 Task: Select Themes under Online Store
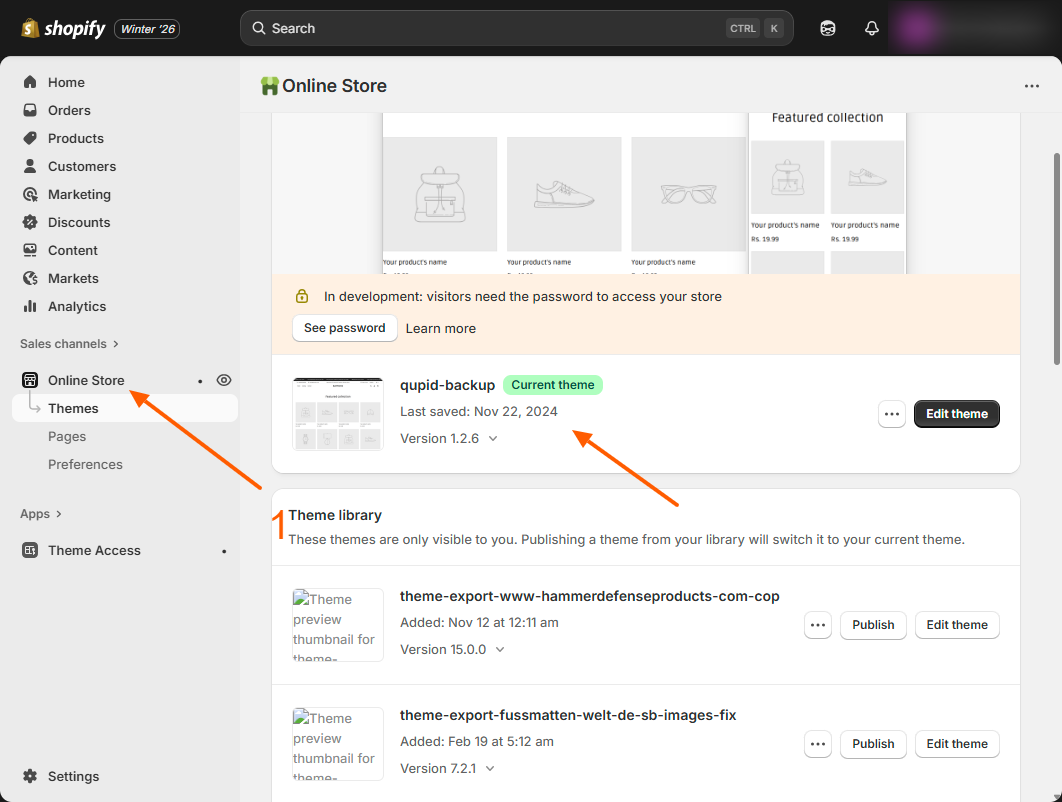125,408
